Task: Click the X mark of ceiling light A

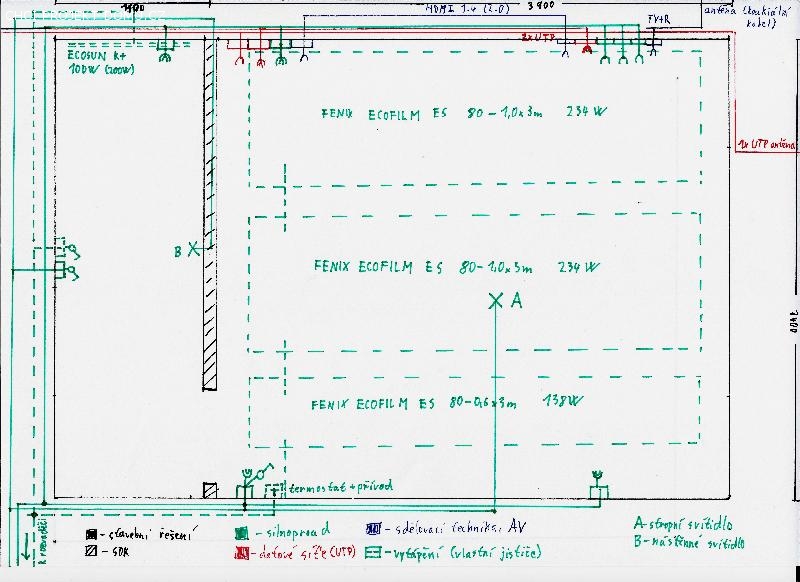Action: (x=495, y=301)
